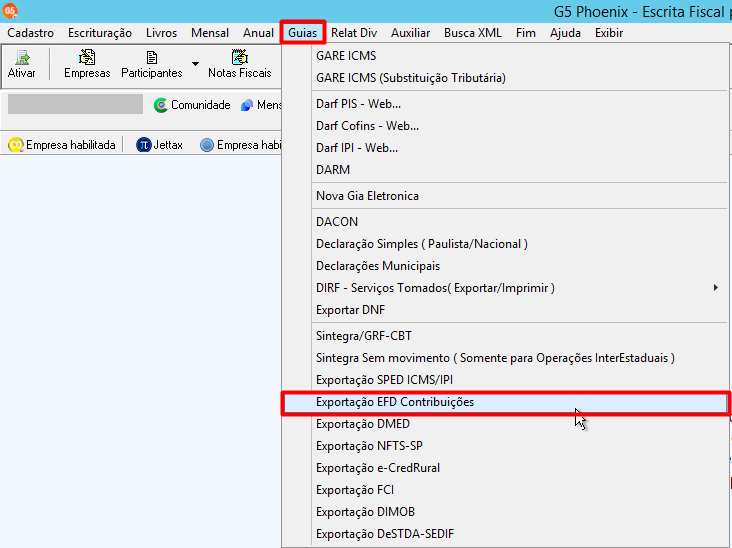The image size is (732, 548).
Task: Click the Comunidade icon
Action: pyautogui.click(x=161, y=105)
